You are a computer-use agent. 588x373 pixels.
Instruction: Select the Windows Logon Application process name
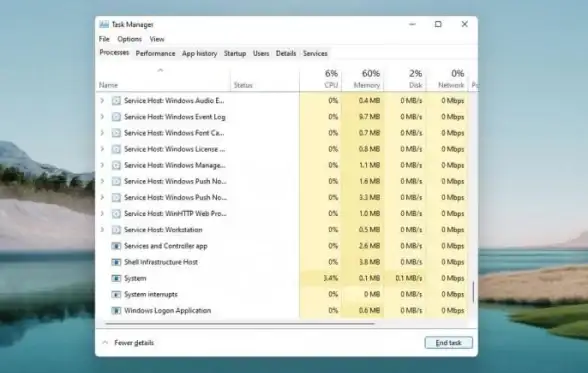(x=168, y=310)
